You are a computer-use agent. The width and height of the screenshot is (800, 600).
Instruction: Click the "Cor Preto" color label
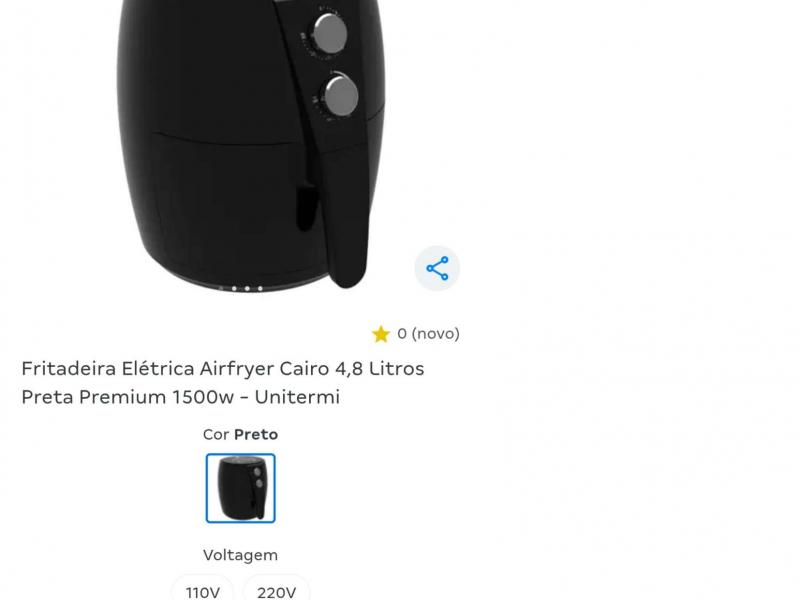pyautogui.click(x=240, y=435)
